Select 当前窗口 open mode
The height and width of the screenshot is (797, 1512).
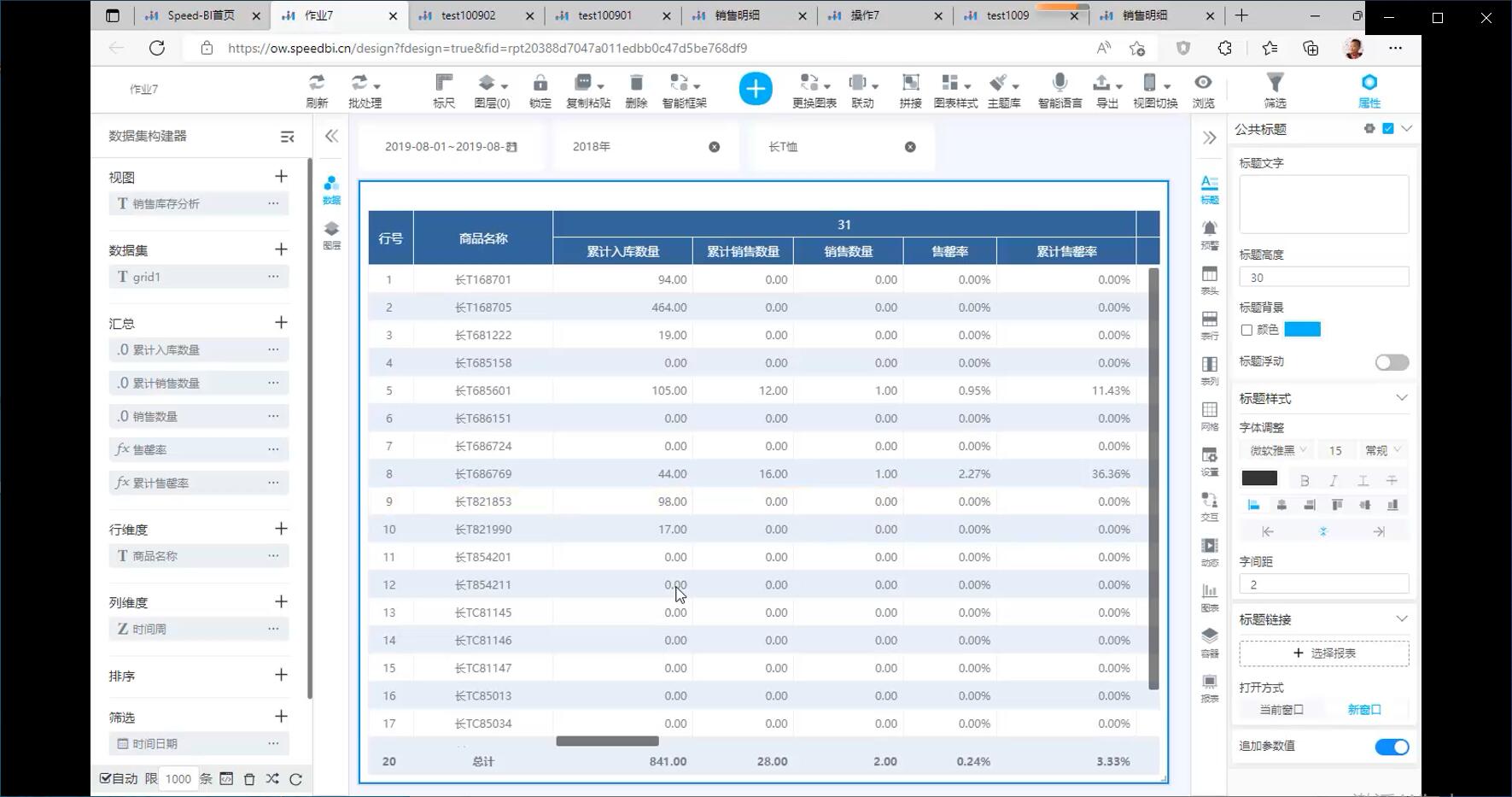1281,710
